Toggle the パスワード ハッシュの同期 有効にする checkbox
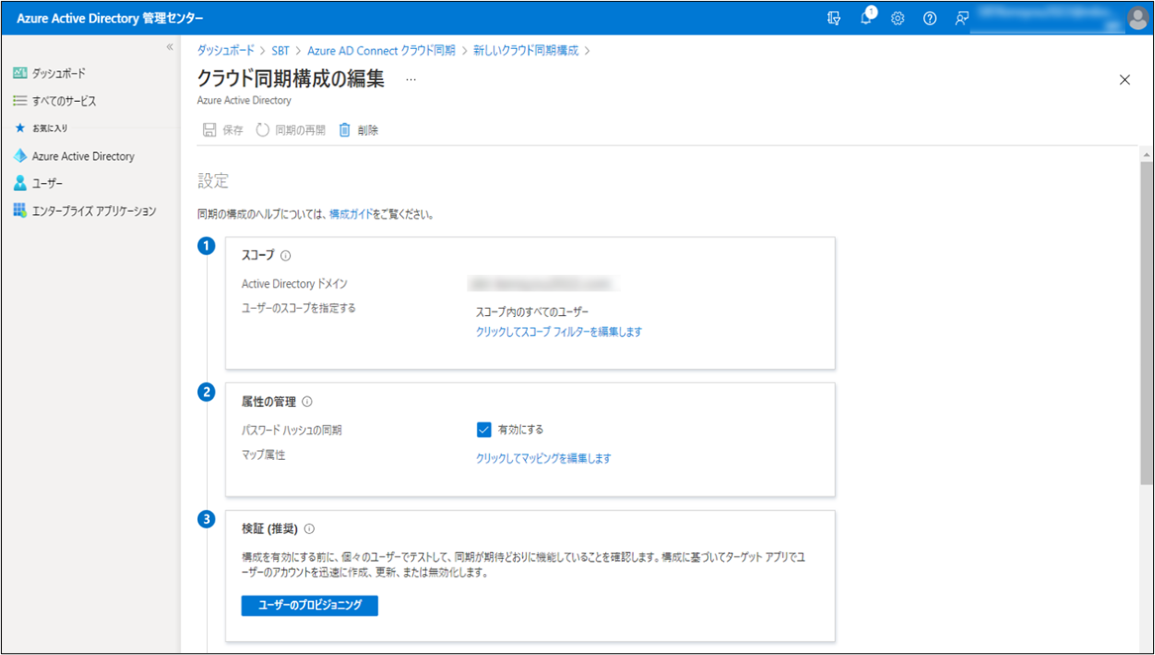1155x655 pixels. pyautogui.click(x=484, y=430)
